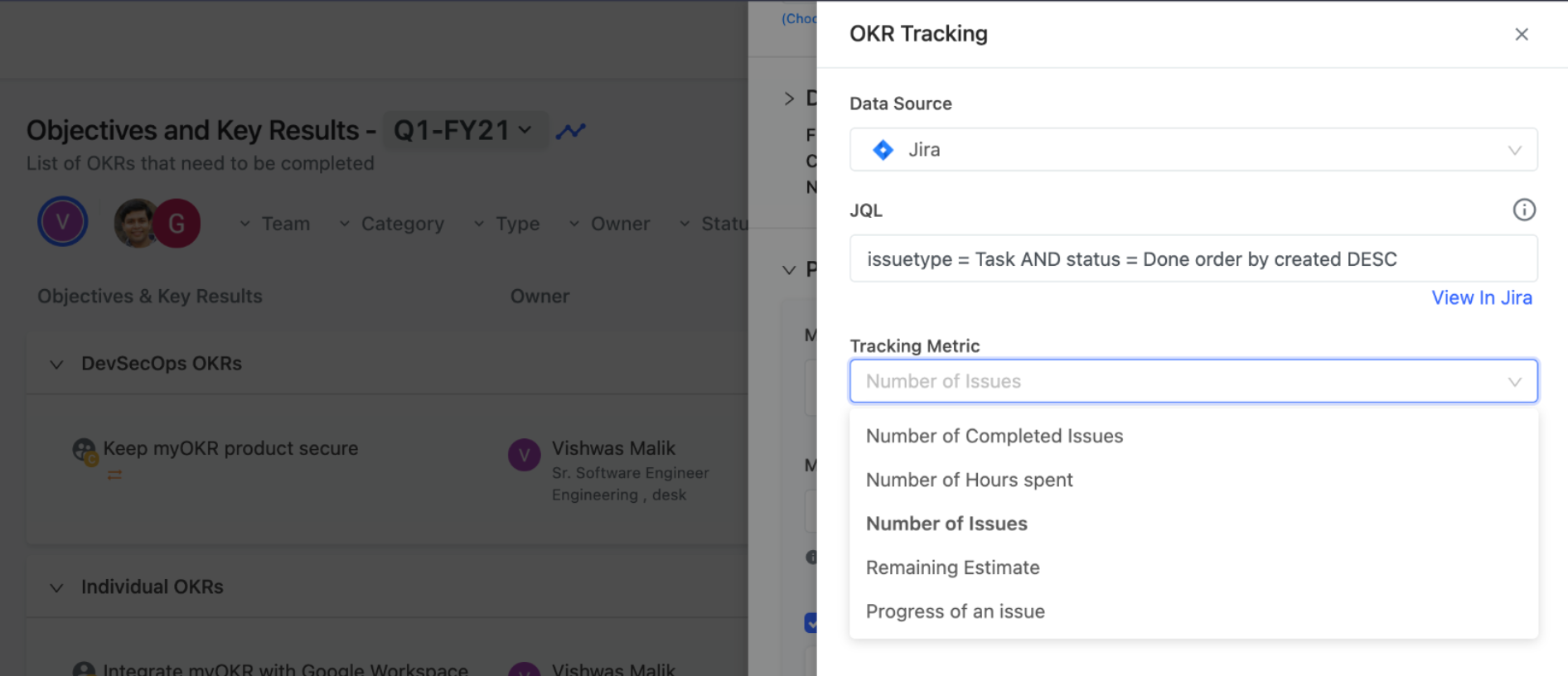Click the Owner column header
The width and height of the screenshot is (1568, 676).
point(540,296)
